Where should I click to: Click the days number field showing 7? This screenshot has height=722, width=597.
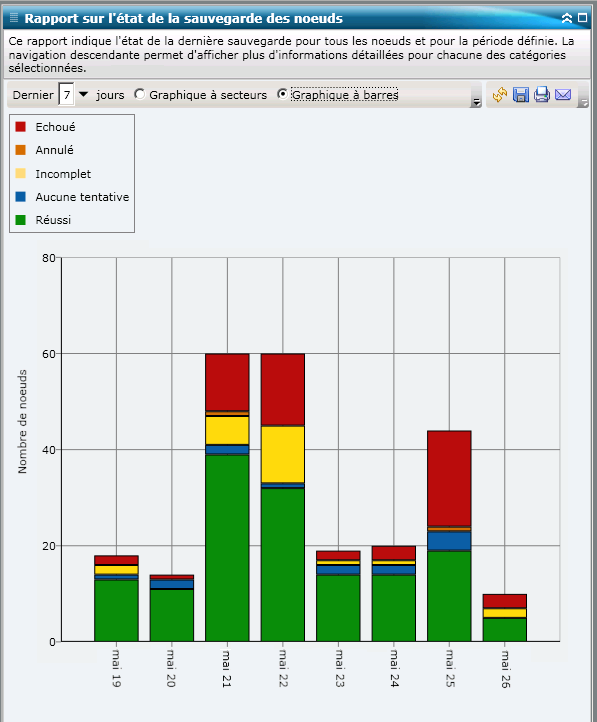tap(67, 95)
